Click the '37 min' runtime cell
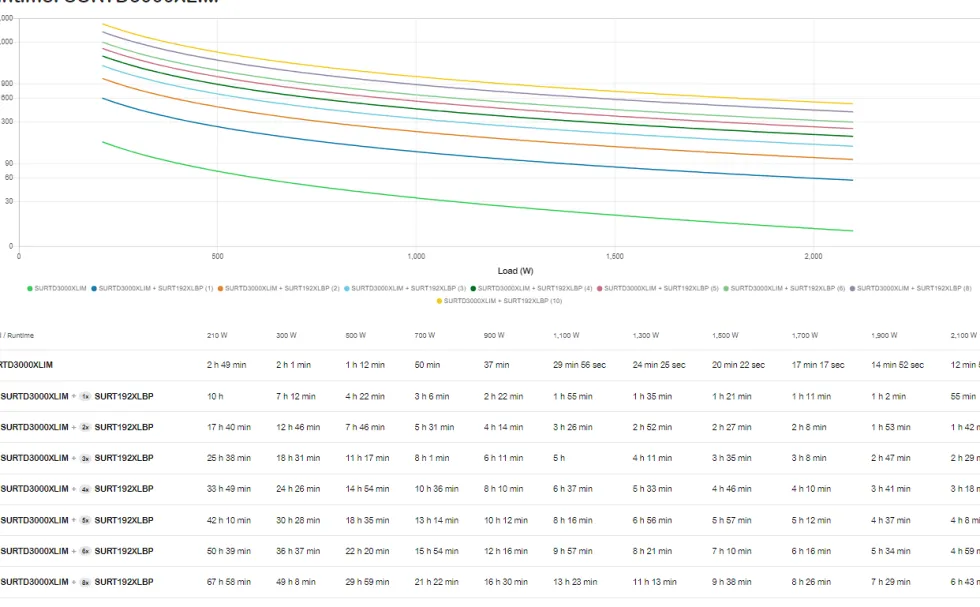The image size is (980, 607). [x=496, y=365]
